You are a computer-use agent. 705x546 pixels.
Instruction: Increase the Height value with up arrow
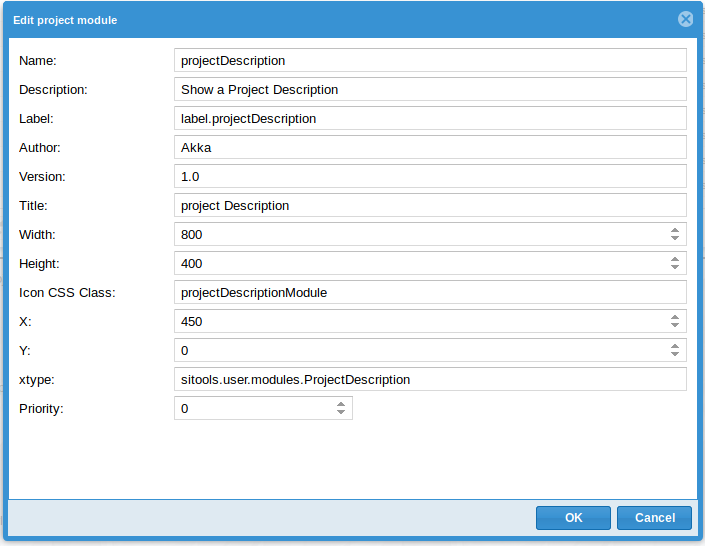click(x=674, y=259)
